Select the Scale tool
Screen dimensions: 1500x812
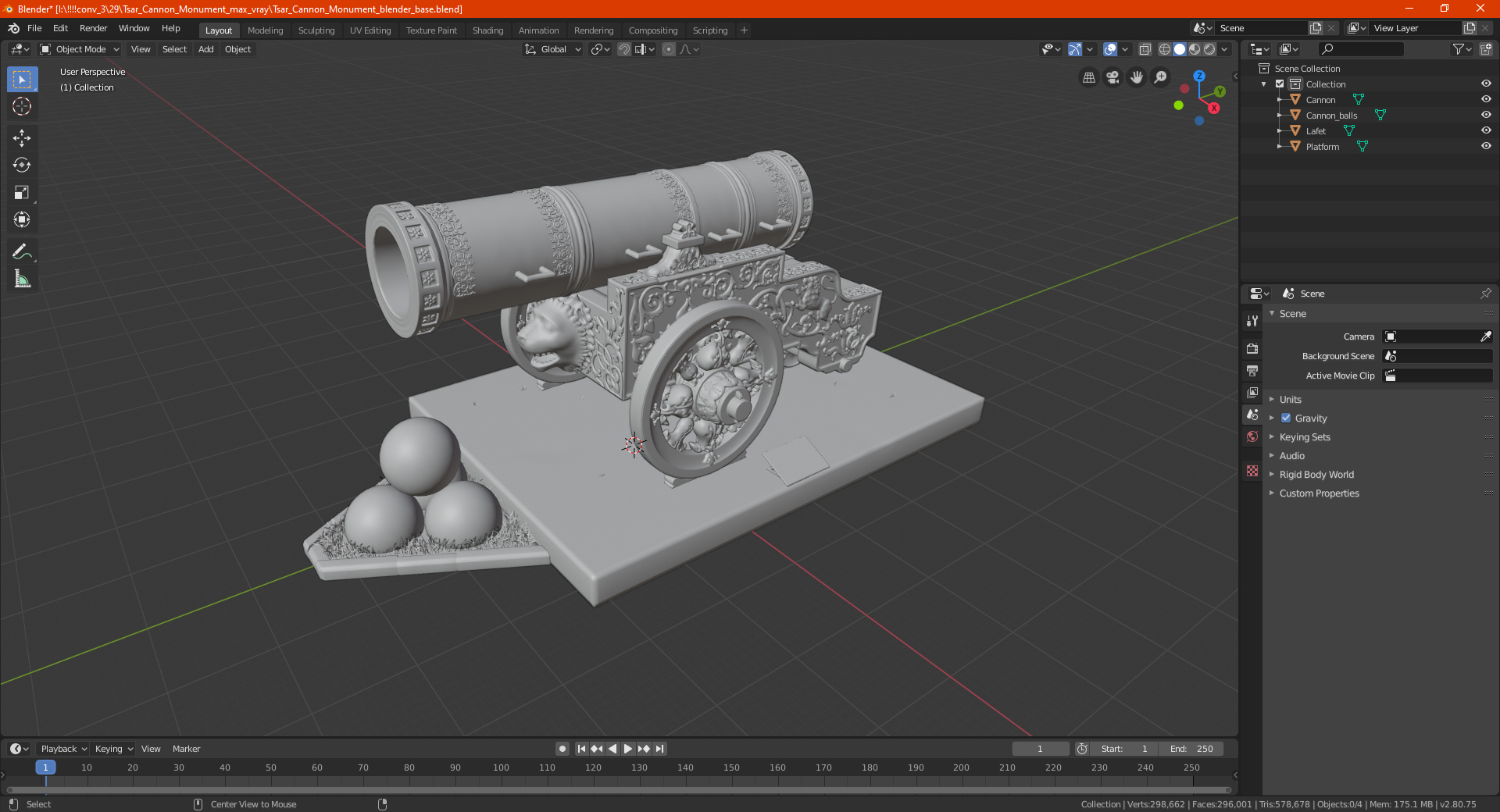pos(22,192)
